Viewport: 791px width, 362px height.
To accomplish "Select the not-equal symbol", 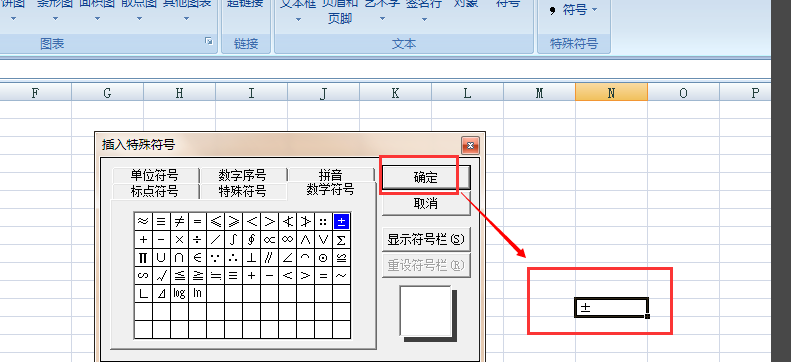I will click(179, 221).
